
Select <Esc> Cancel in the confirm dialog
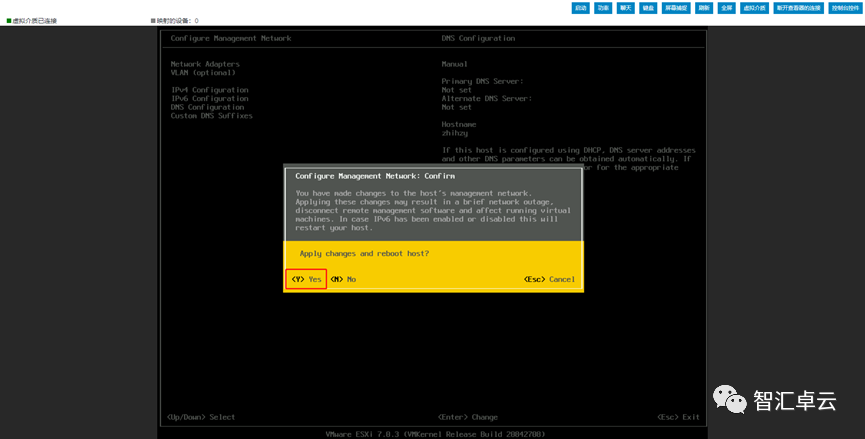click(x=549, y=279)
